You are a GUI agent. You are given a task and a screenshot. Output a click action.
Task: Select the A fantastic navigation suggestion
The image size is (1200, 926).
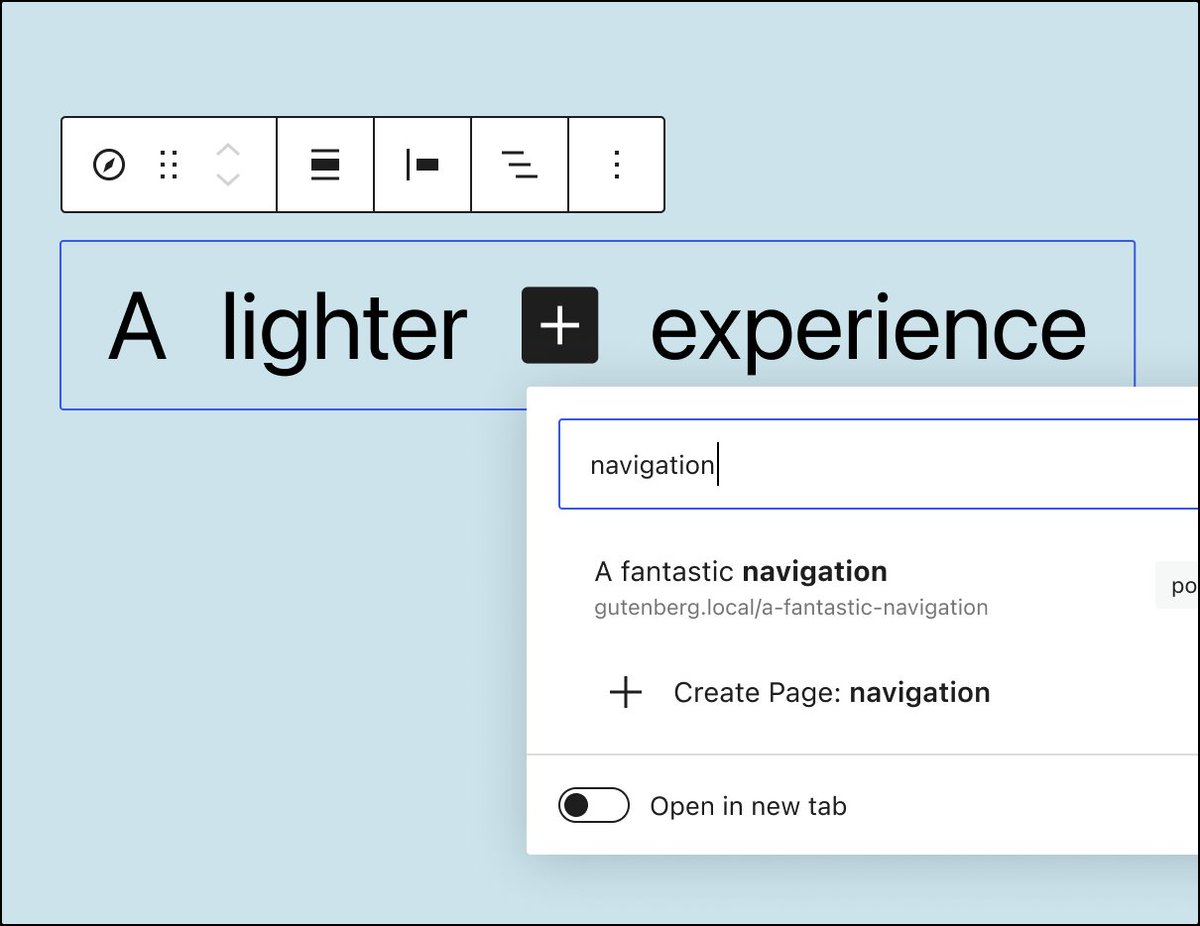tap(741, 571)
